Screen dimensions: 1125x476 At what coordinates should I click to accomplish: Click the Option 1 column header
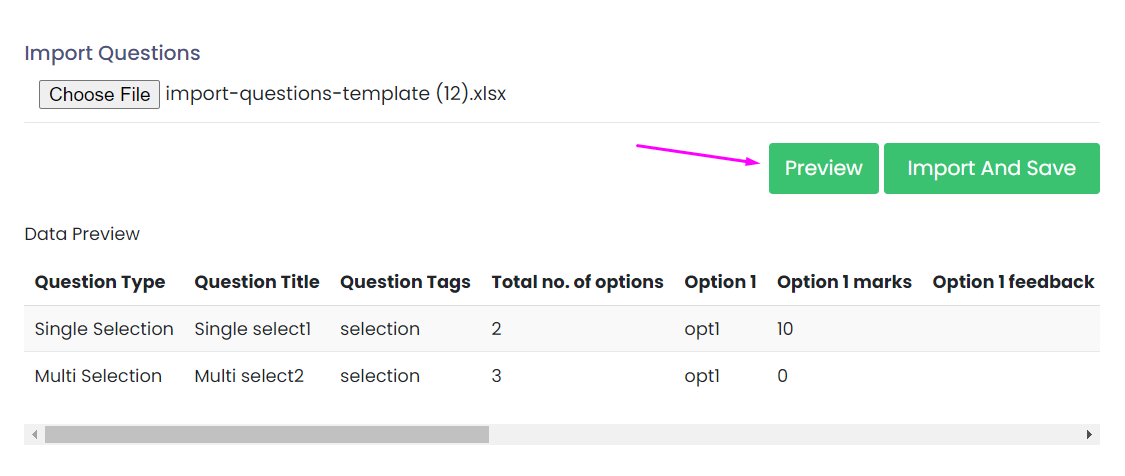(x=720, y=282)
